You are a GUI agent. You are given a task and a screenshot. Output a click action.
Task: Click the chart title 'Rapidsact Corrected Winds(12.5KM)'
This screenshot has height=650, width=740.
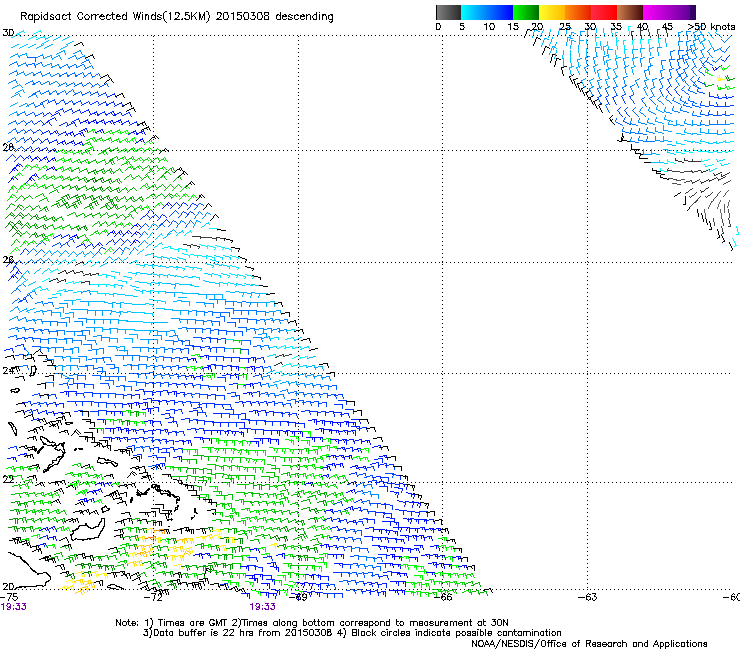point(115,17)
